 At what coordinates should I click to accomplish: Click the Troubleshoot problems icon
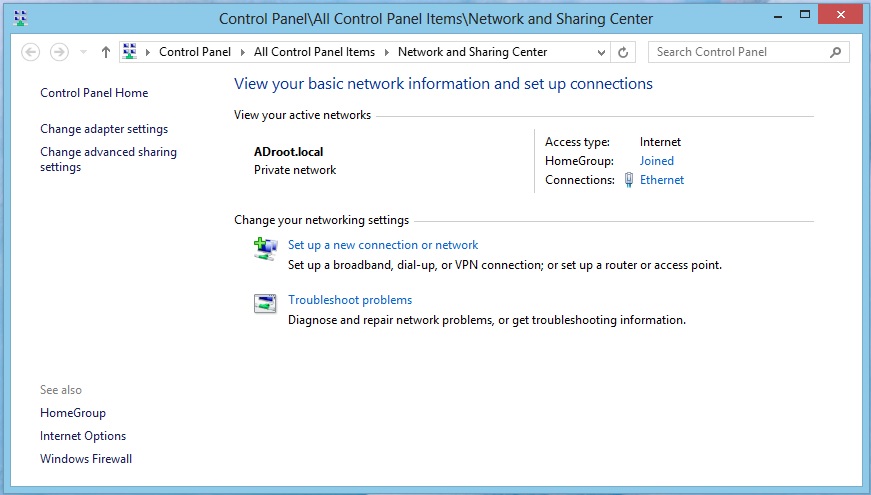click(265, 304)
